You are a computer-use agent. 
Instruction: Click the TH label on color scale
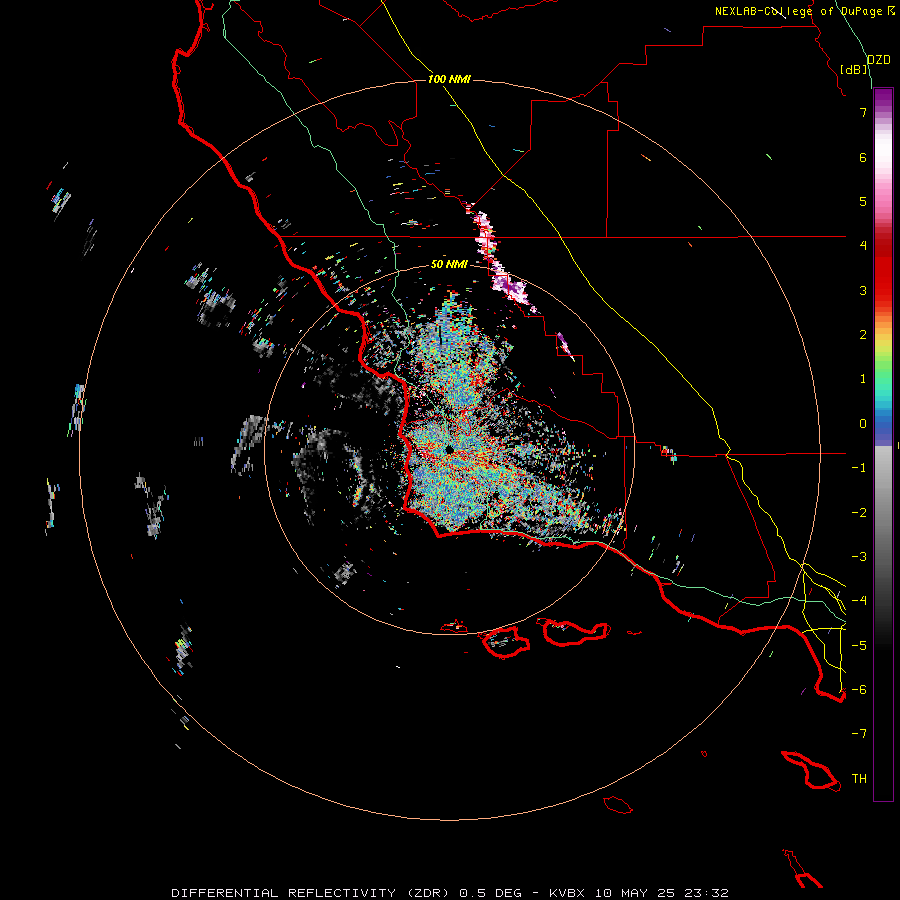859,778
